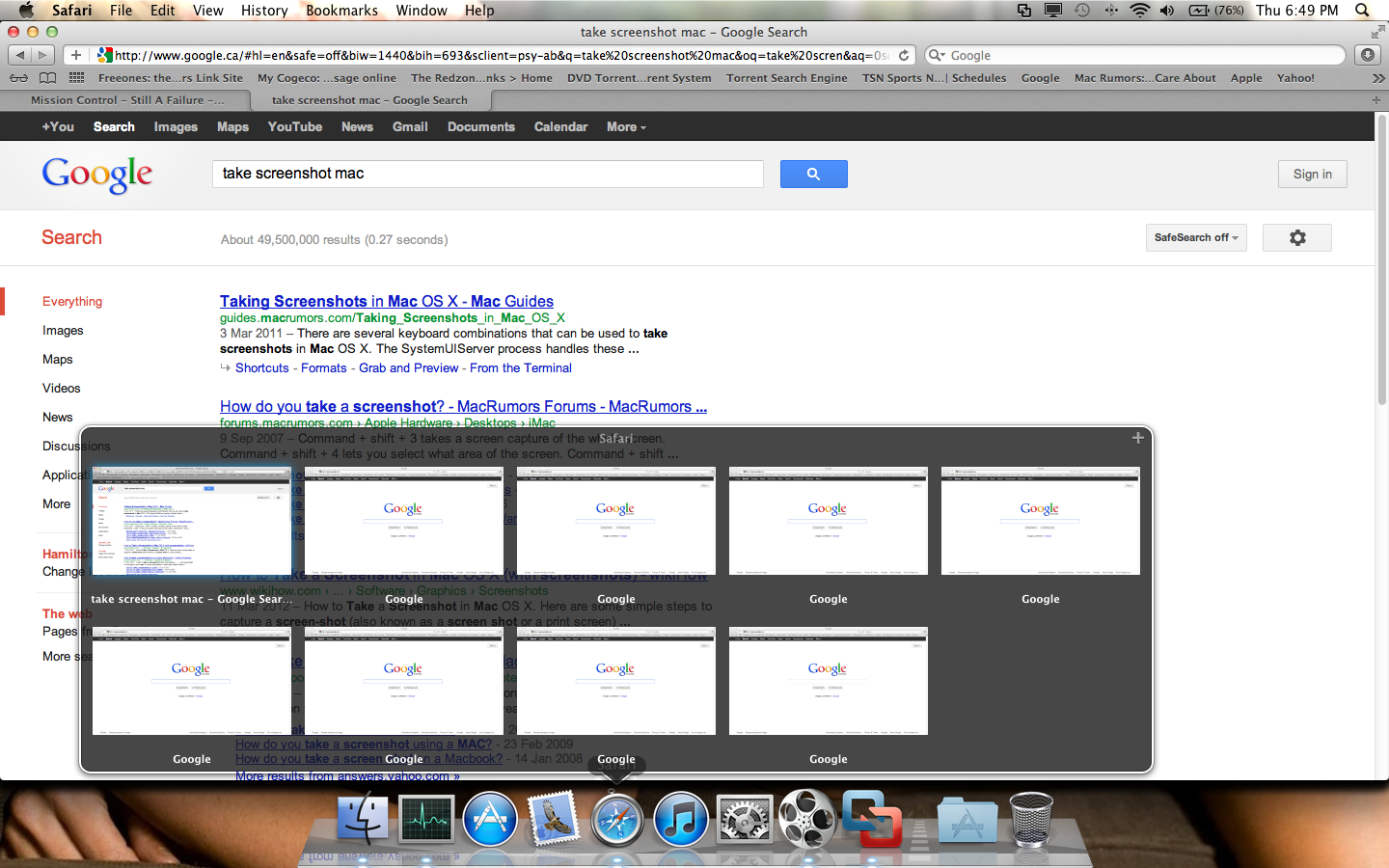The height and width of the screenshot is (868, 1389).
Task: Click the Bluetooth menu bar icon
Action: [x=1111, y=11]
